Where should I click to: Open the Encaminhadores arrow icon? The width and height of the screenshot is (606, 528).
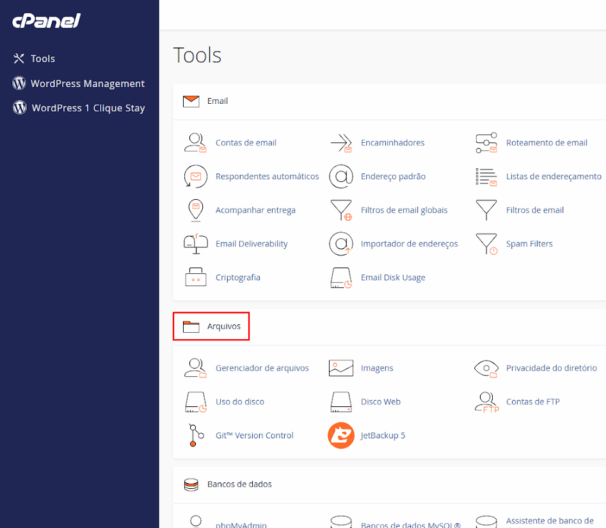coord(342,143)
